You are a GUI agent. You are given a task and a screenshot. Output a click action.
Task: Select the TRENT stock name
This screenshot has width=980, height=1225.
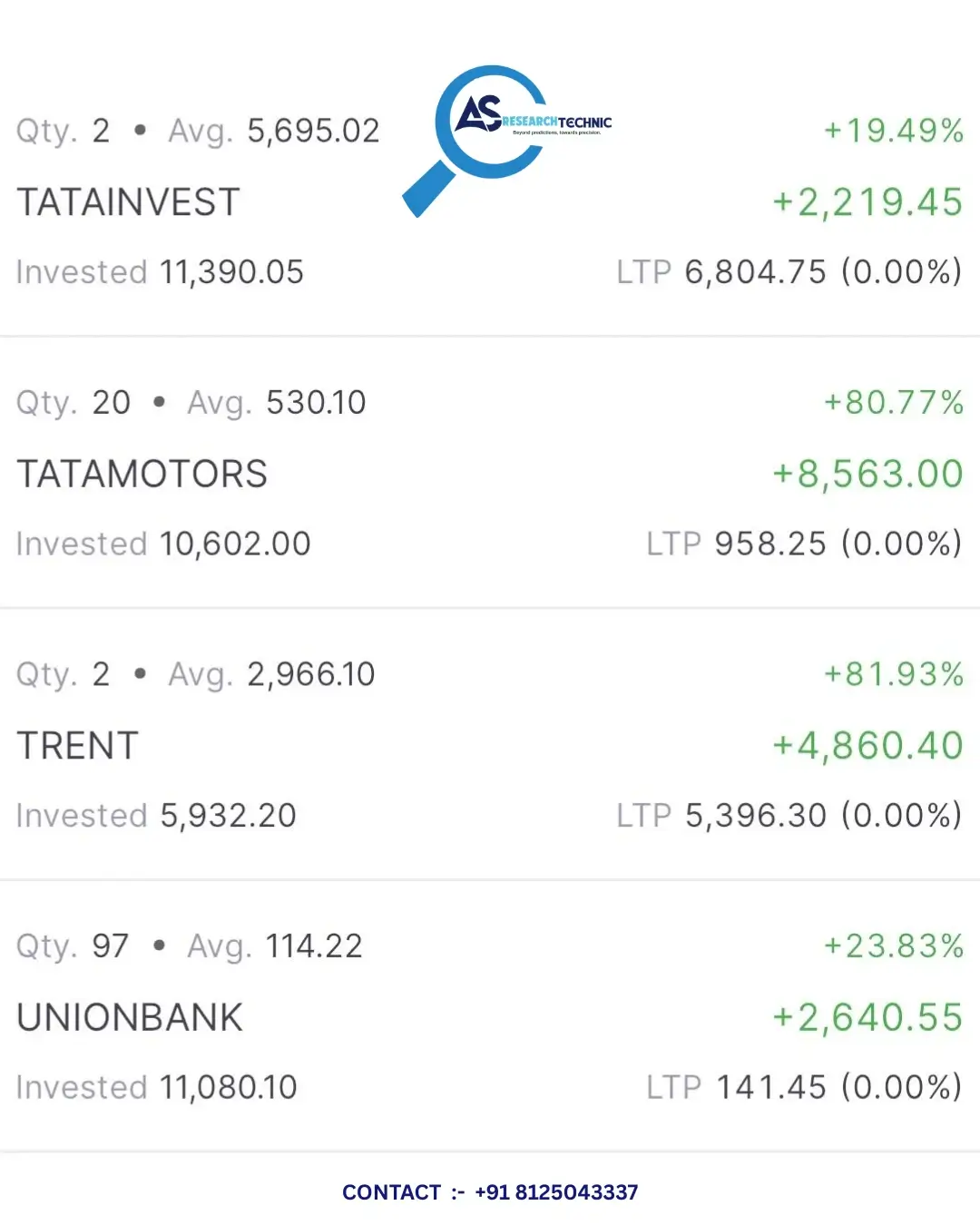click(78, 746)
